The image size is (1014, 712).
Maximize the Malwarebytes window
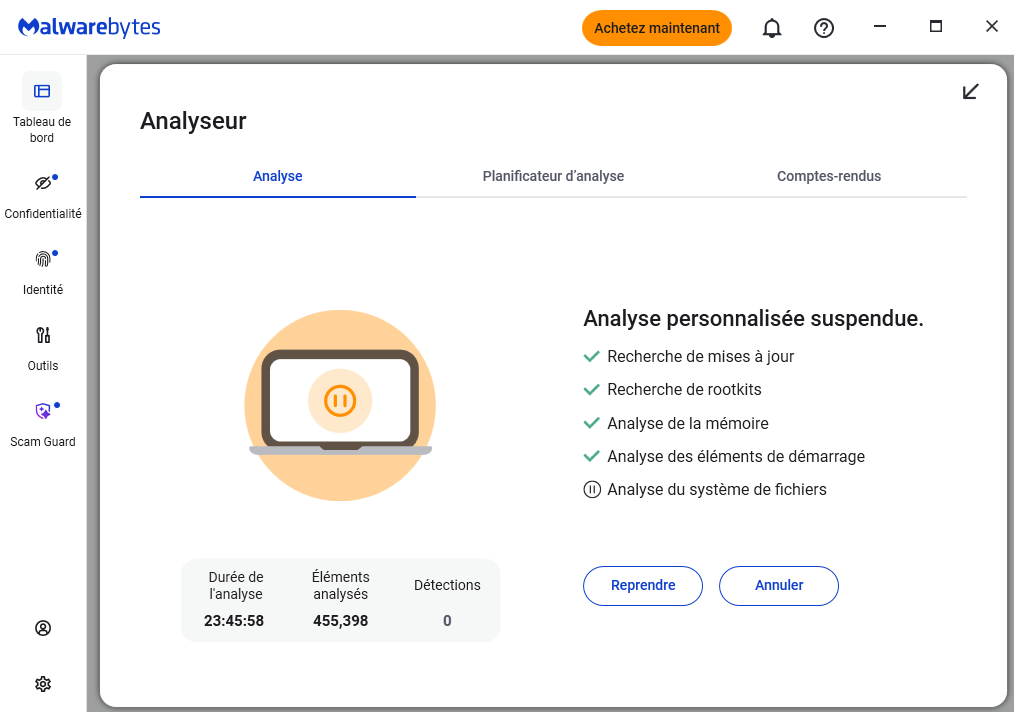(x=936, y=27)
